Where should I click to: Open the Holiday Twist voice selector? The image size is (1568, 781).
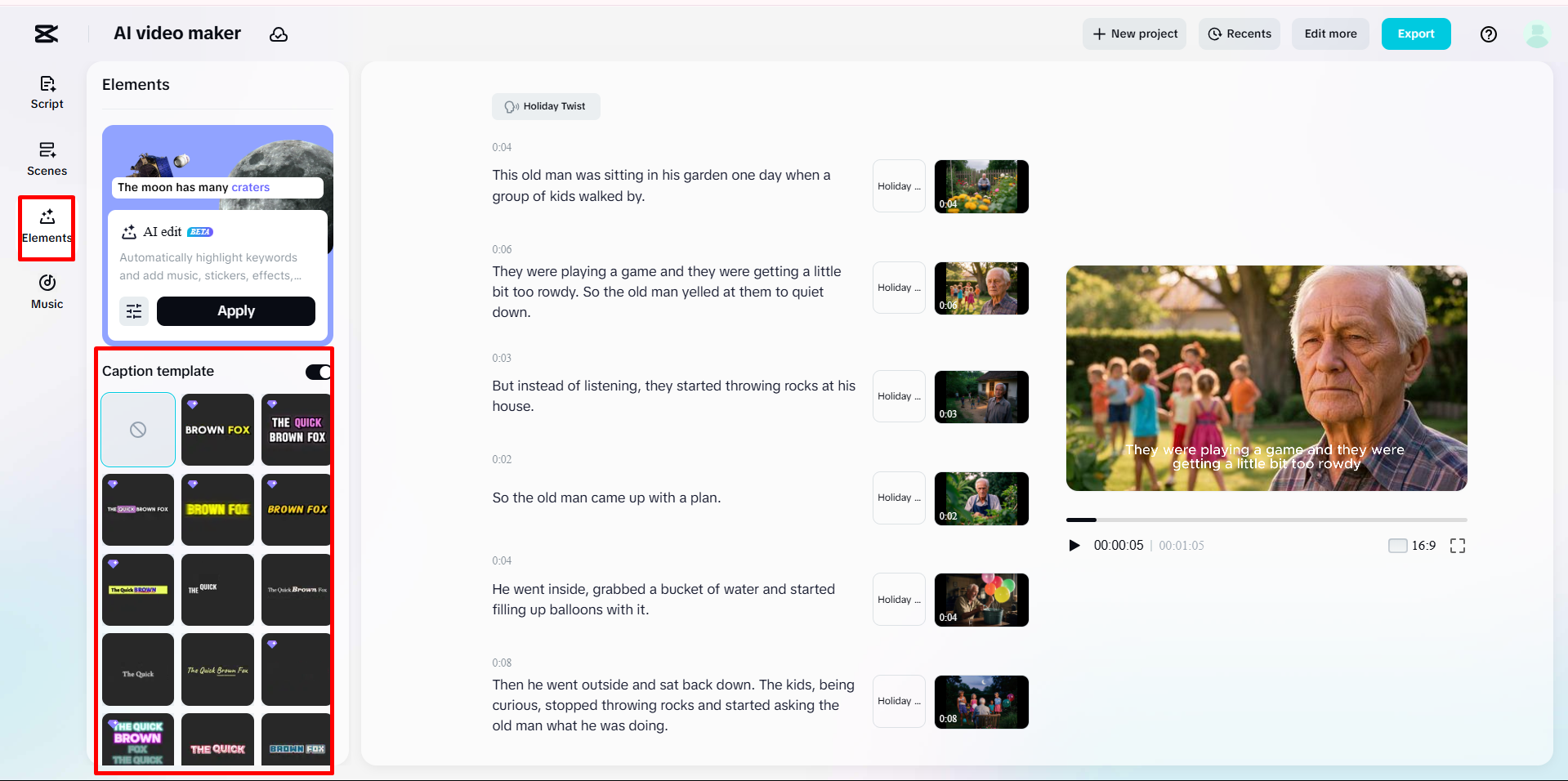point(546,106)
